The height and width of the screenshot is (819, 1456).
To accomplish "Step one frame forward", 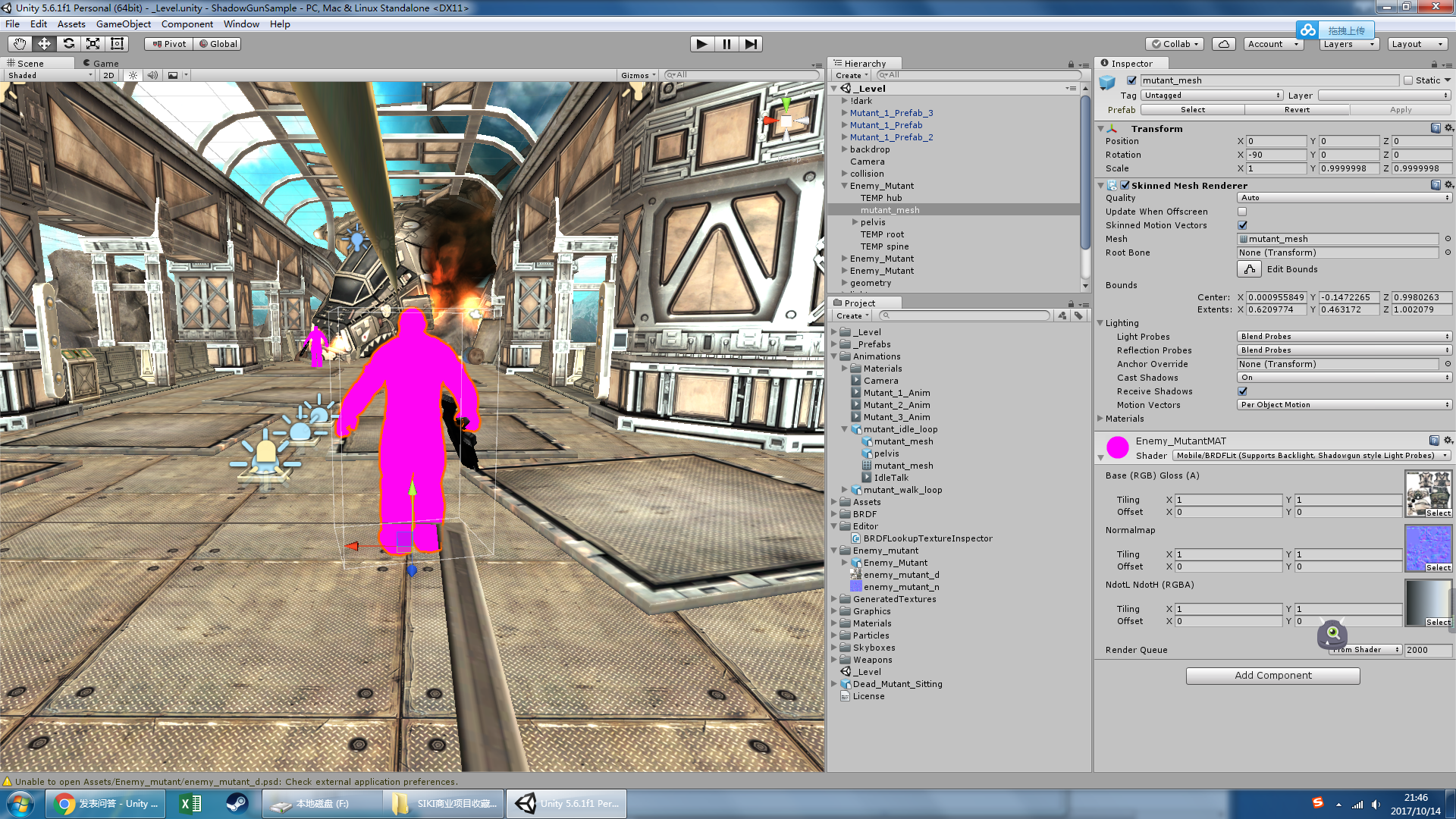I will tap(751, 44).
